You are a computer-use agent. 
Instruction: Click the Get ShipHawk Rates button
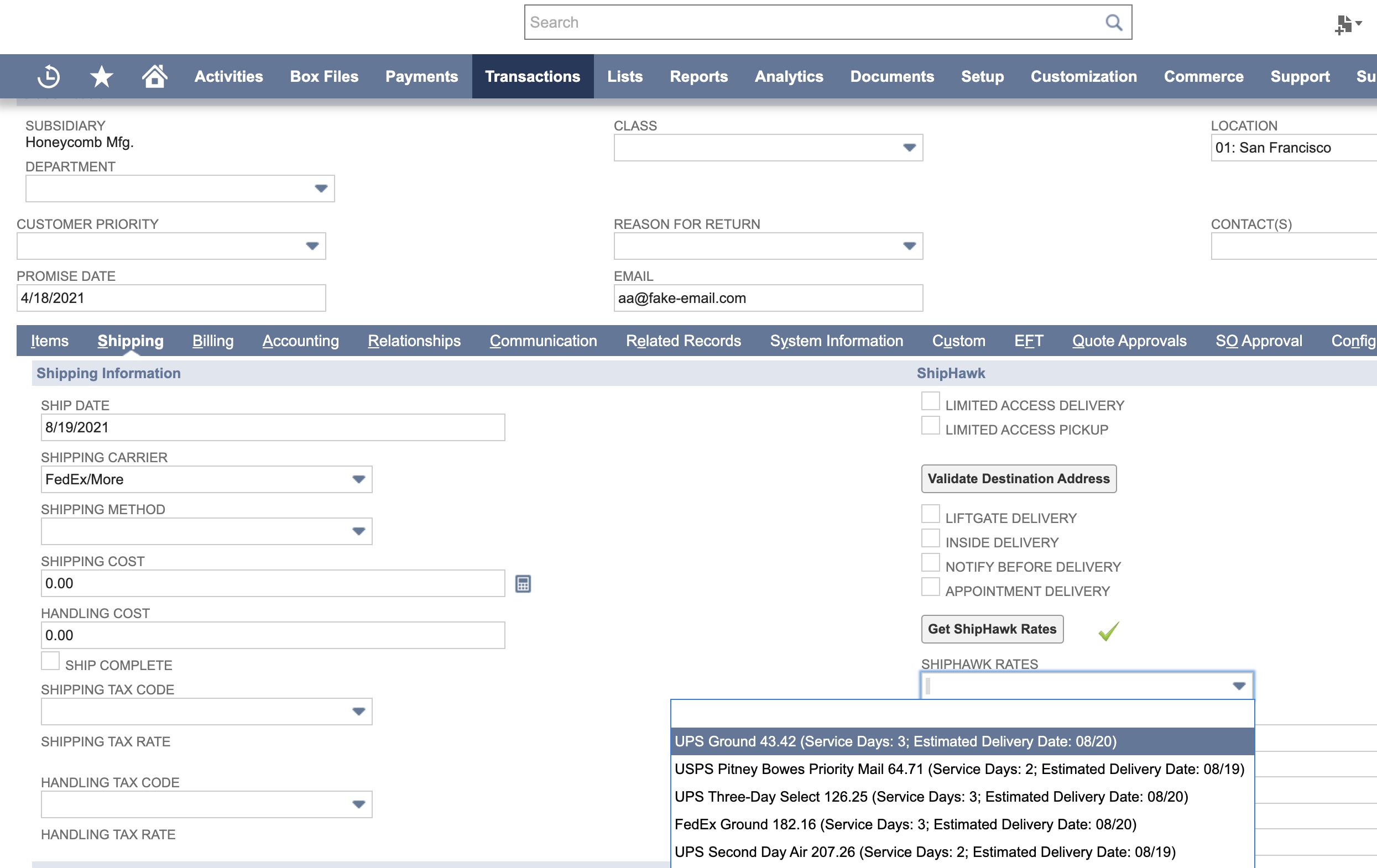pos(992,629)
